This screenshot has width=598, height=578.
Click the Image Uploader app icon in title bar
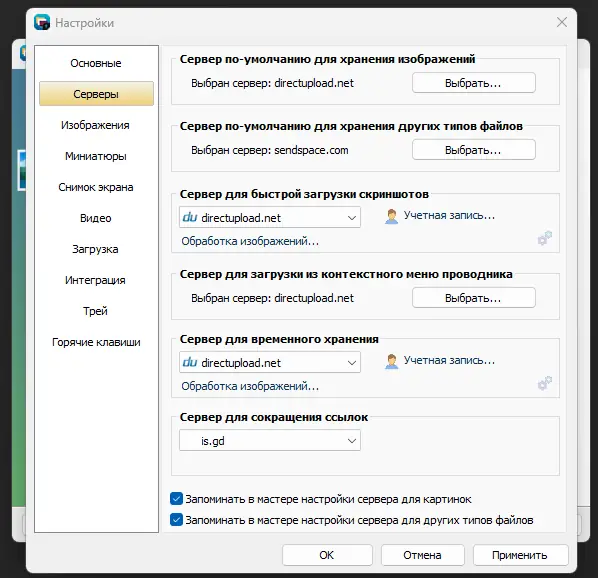(42, 22)
